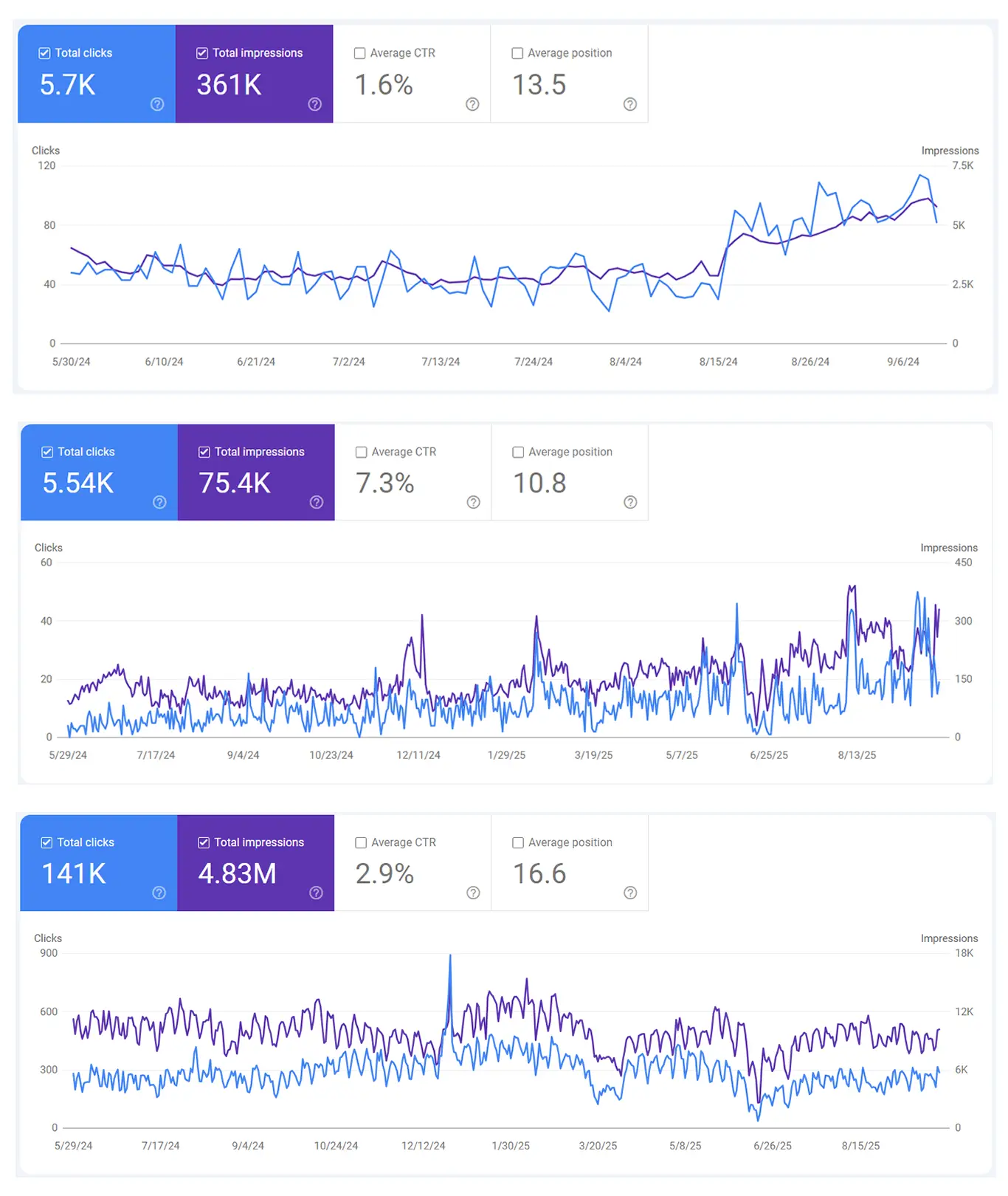Open help icon on 5.54K Total clicks card
1008x1196 pixels.
tap(159, 502)
